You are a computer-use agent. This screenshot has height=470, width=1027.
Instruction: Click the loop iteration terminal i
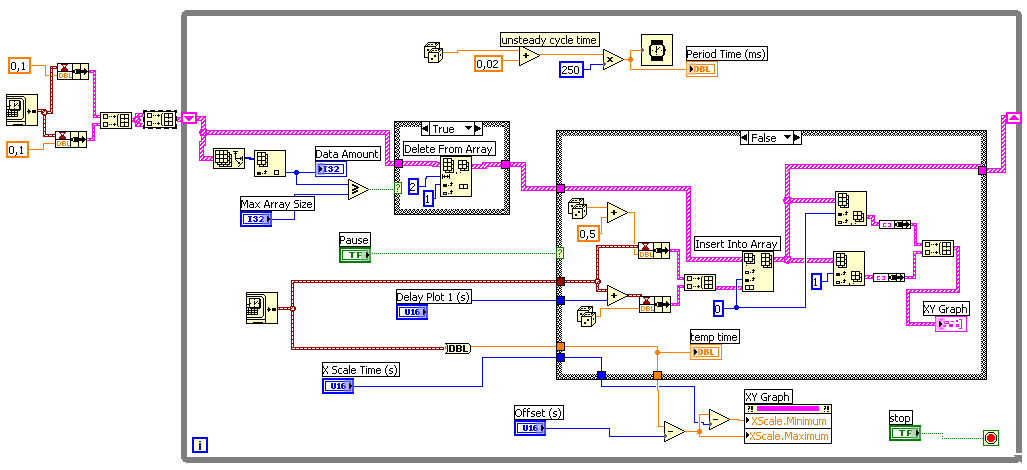pyautogui.click(x=200, y=446)
